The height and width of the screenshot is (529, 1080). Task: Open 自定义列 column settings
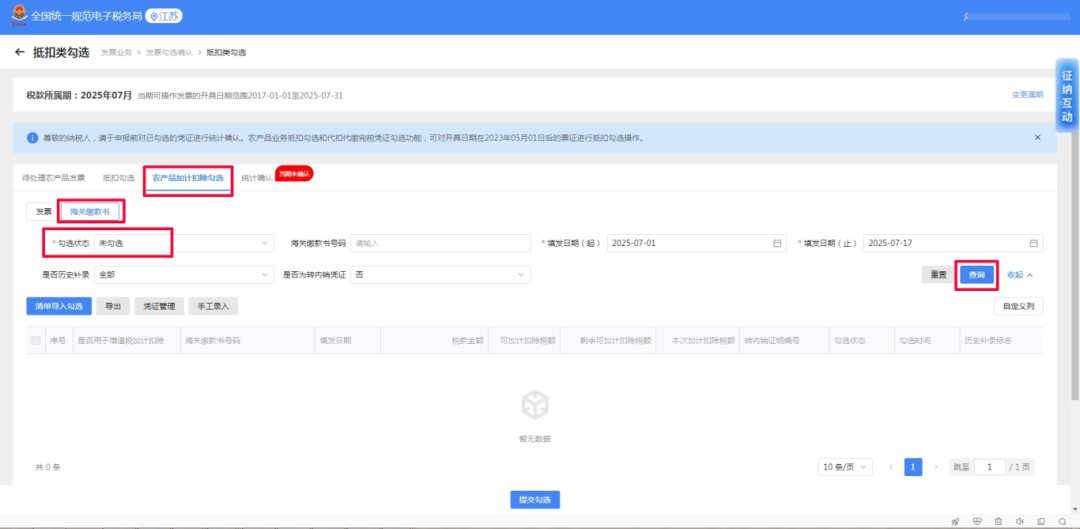[1019, 307]
